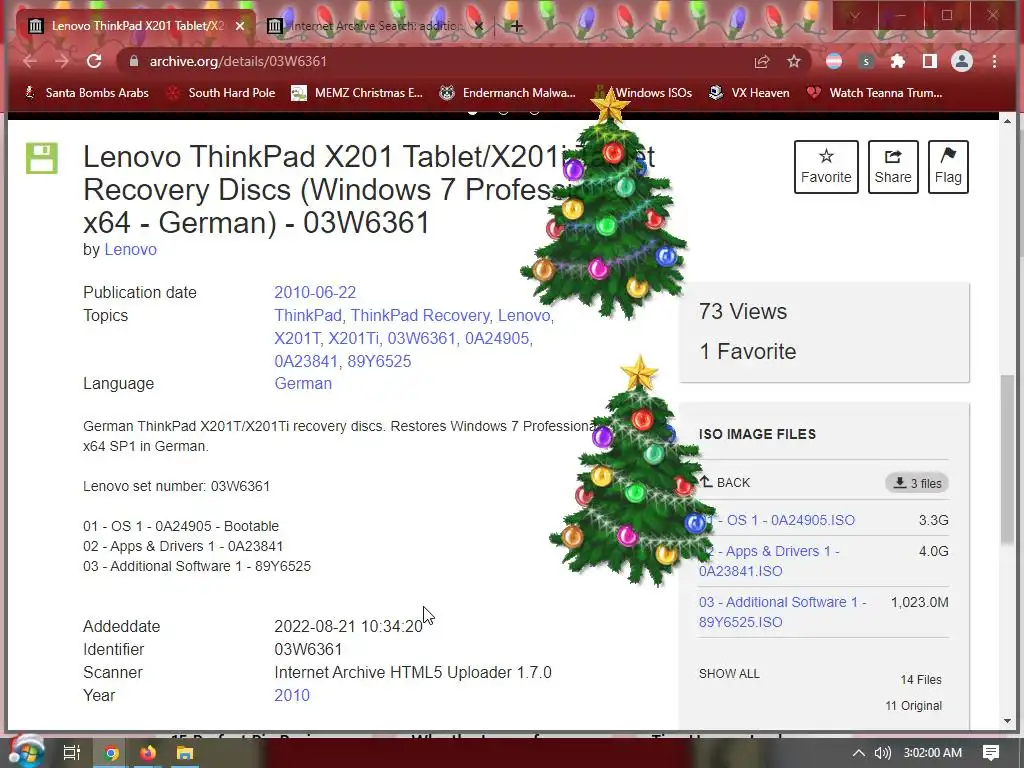Image resolution: width=1024 pixels, height=768 pixels.
Task: Flag this item with the Flag button
Action: (x=948, y=167)
